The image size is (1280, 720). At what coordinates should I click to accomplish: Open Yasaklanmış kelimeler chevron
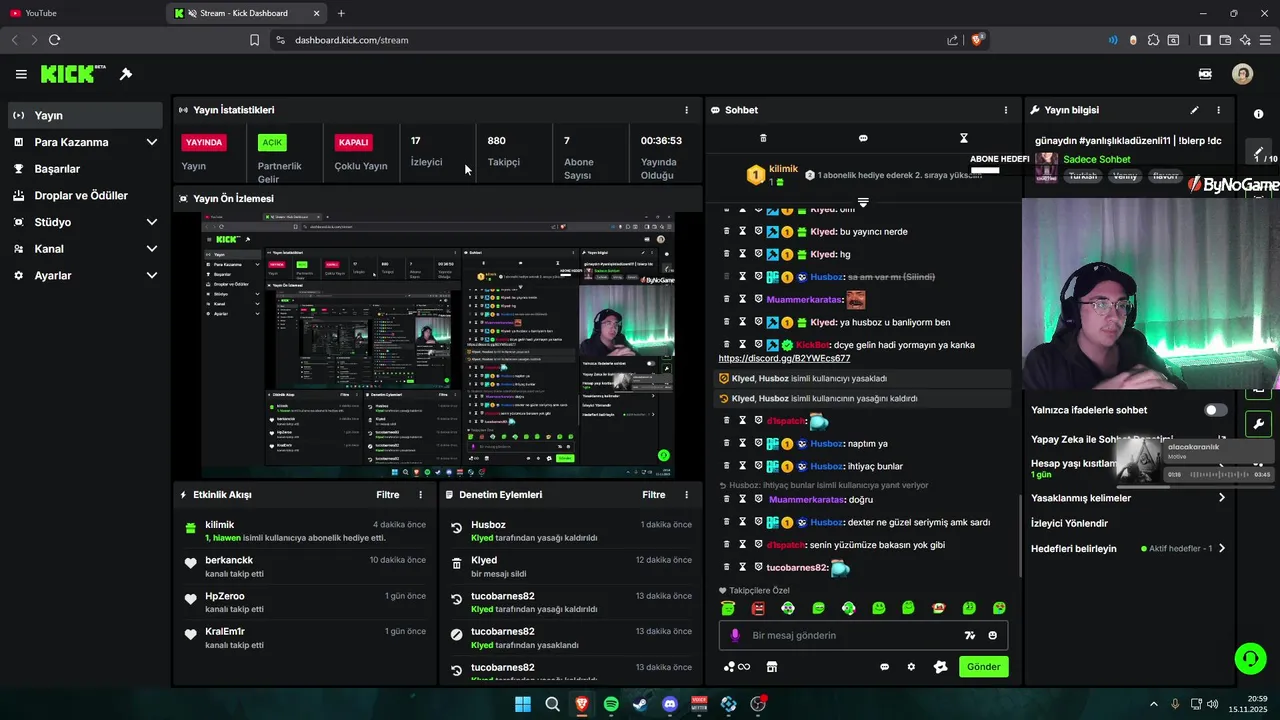(x=1221, y=498)
